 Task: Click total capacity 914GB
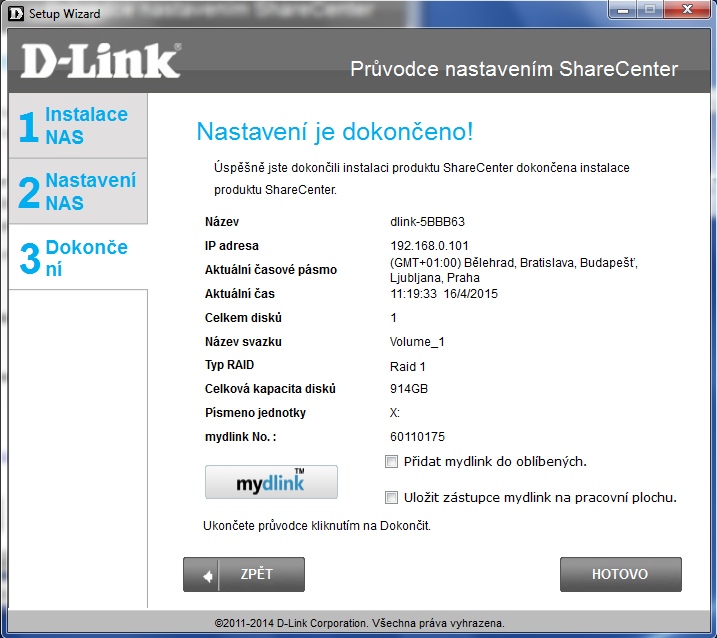409,389
